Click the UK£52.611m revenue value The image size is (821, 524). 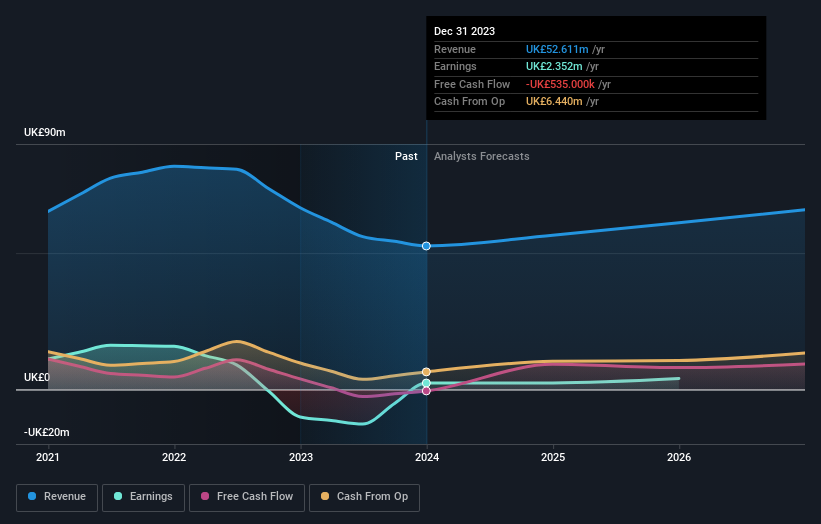[x=557, y=49]
